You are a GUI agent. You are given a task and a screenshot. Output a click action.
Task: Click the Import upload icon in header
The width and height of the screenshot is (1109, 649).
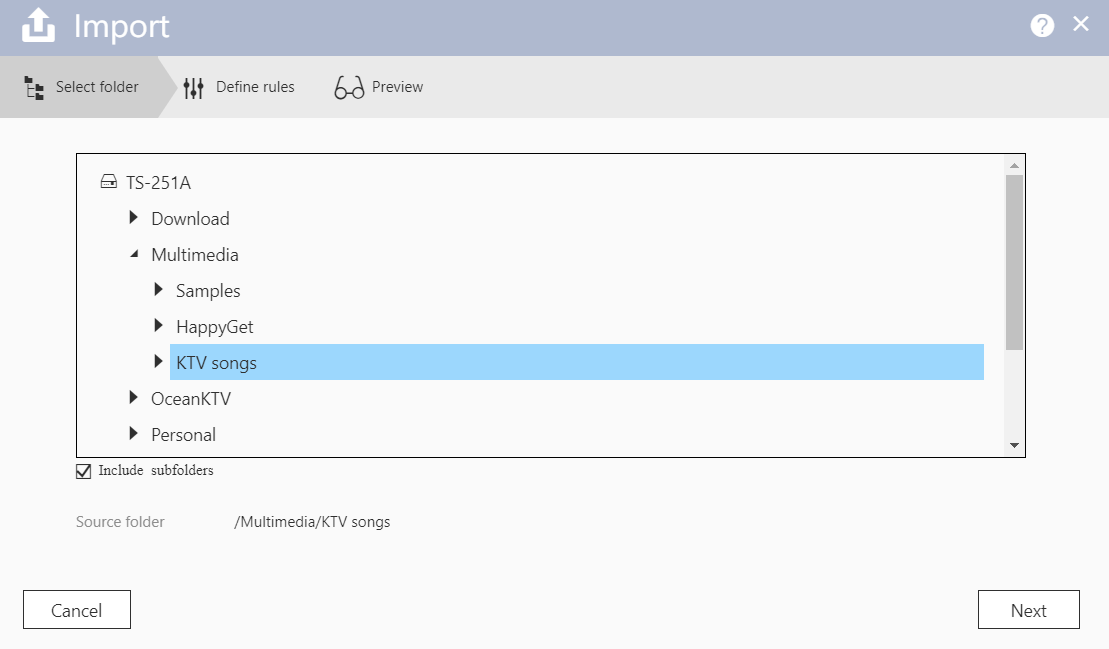[x=39, y=27]
